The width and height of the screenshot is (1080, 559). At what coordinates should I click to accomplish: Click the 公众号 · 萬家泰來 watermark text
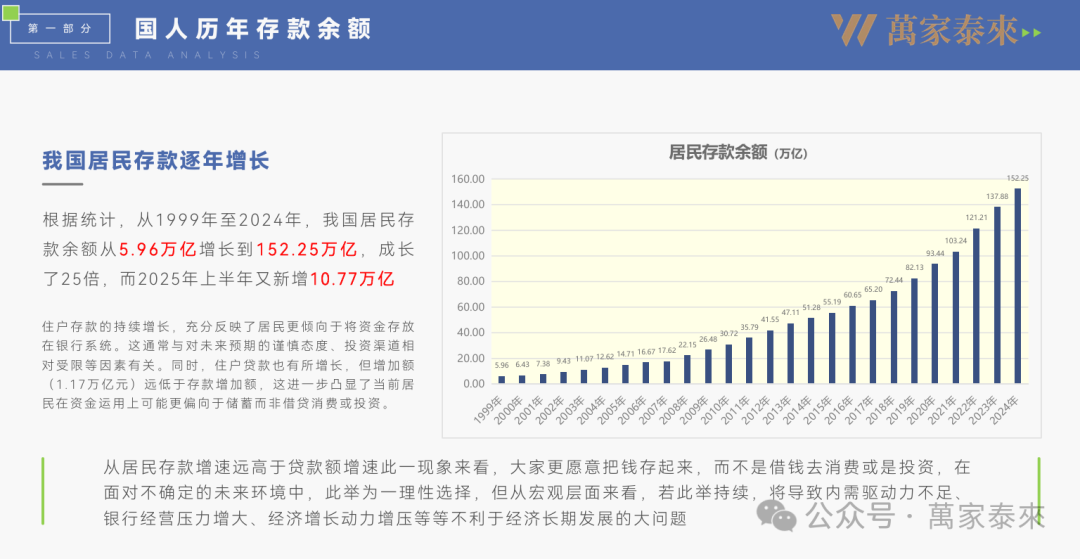coord(926,517)
